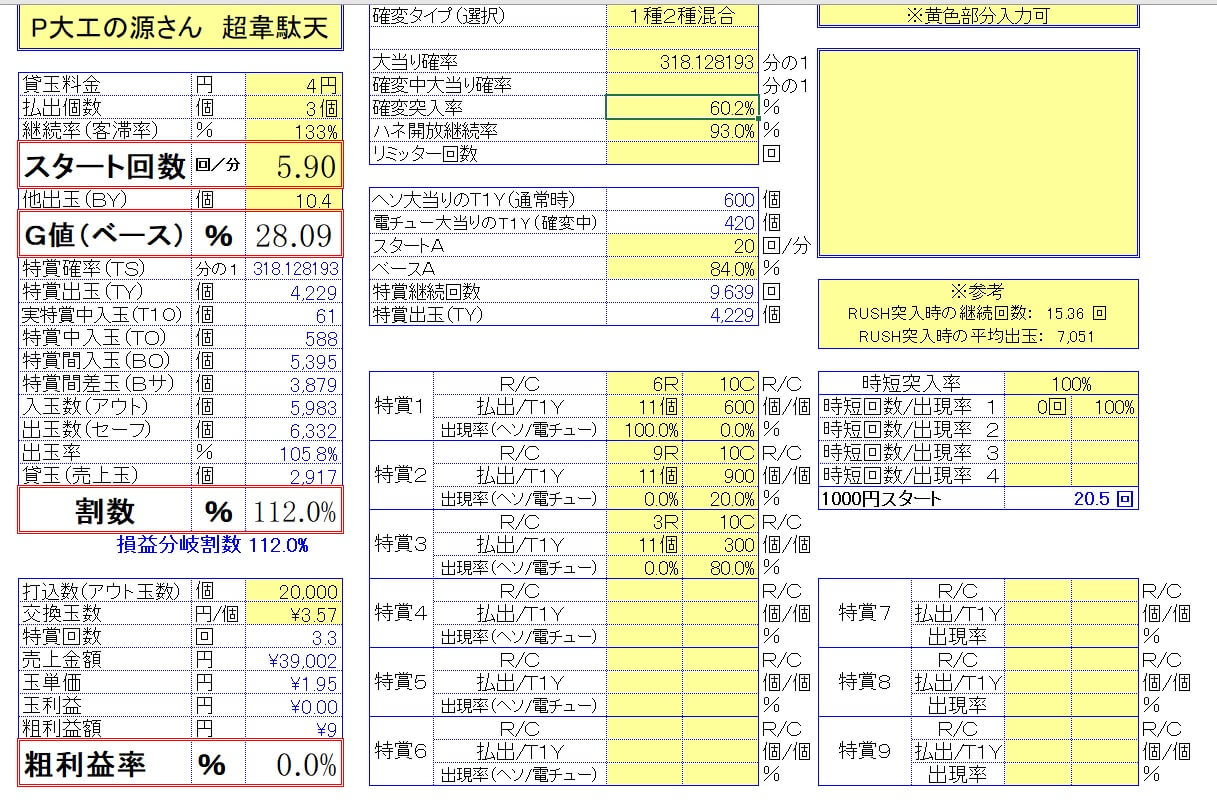
Task: Click the 確変突入率 cell showing 60.2%
Action: tap(682, 108)
